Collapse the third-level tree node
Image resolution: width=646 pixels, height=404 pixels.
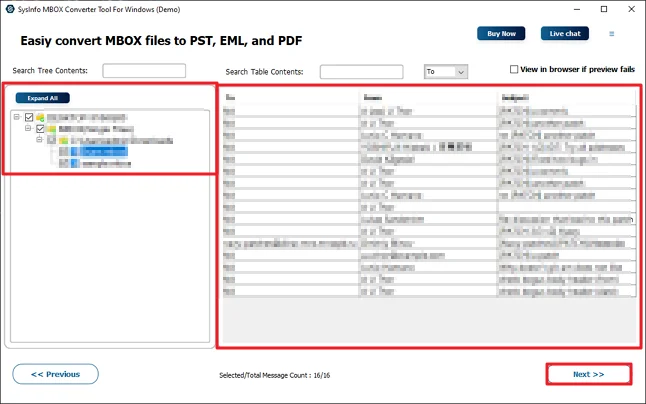point(39,140)
